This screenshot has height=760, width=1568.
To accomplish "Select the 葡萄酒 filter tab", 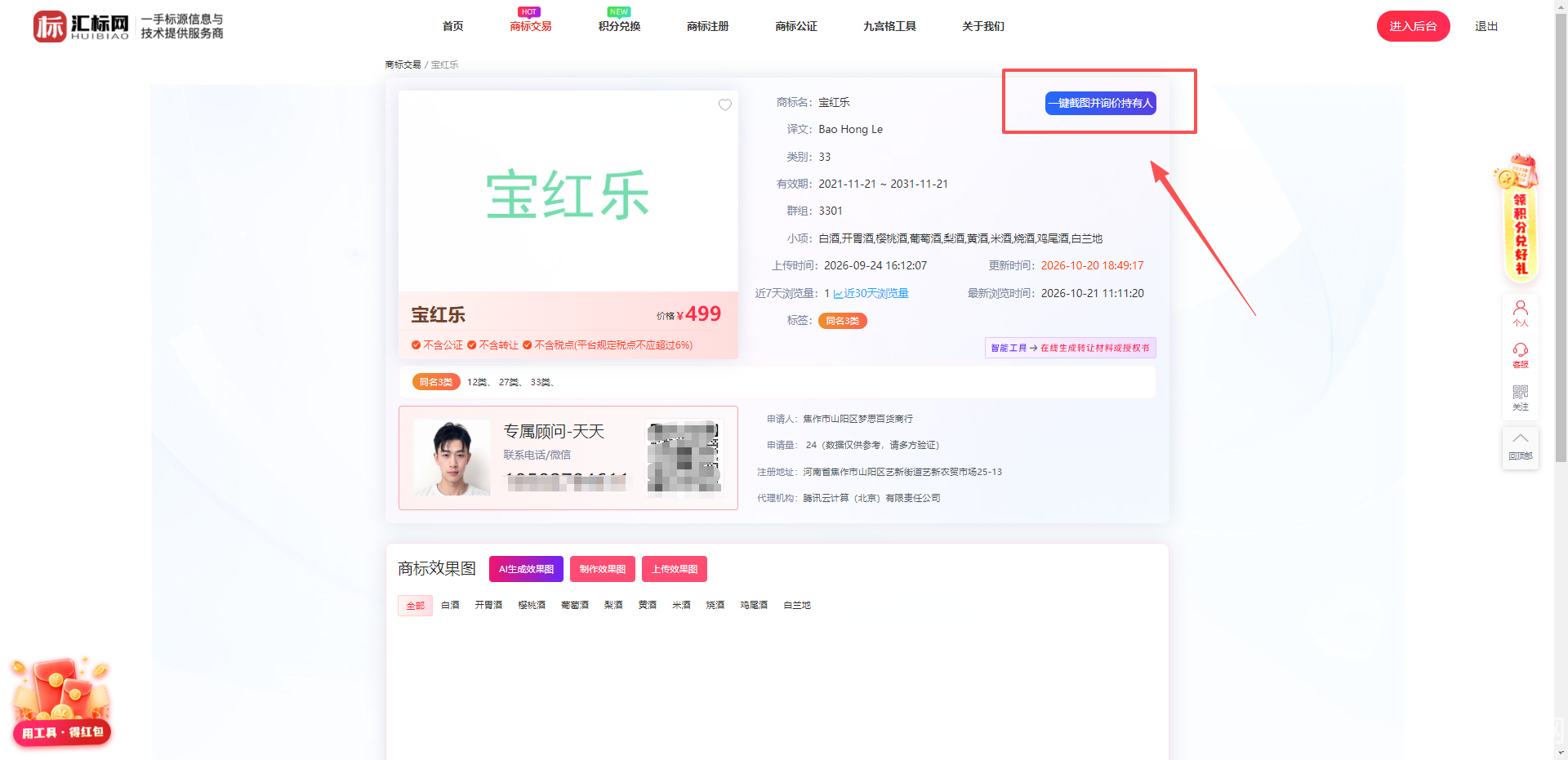I will coord(575,605).
